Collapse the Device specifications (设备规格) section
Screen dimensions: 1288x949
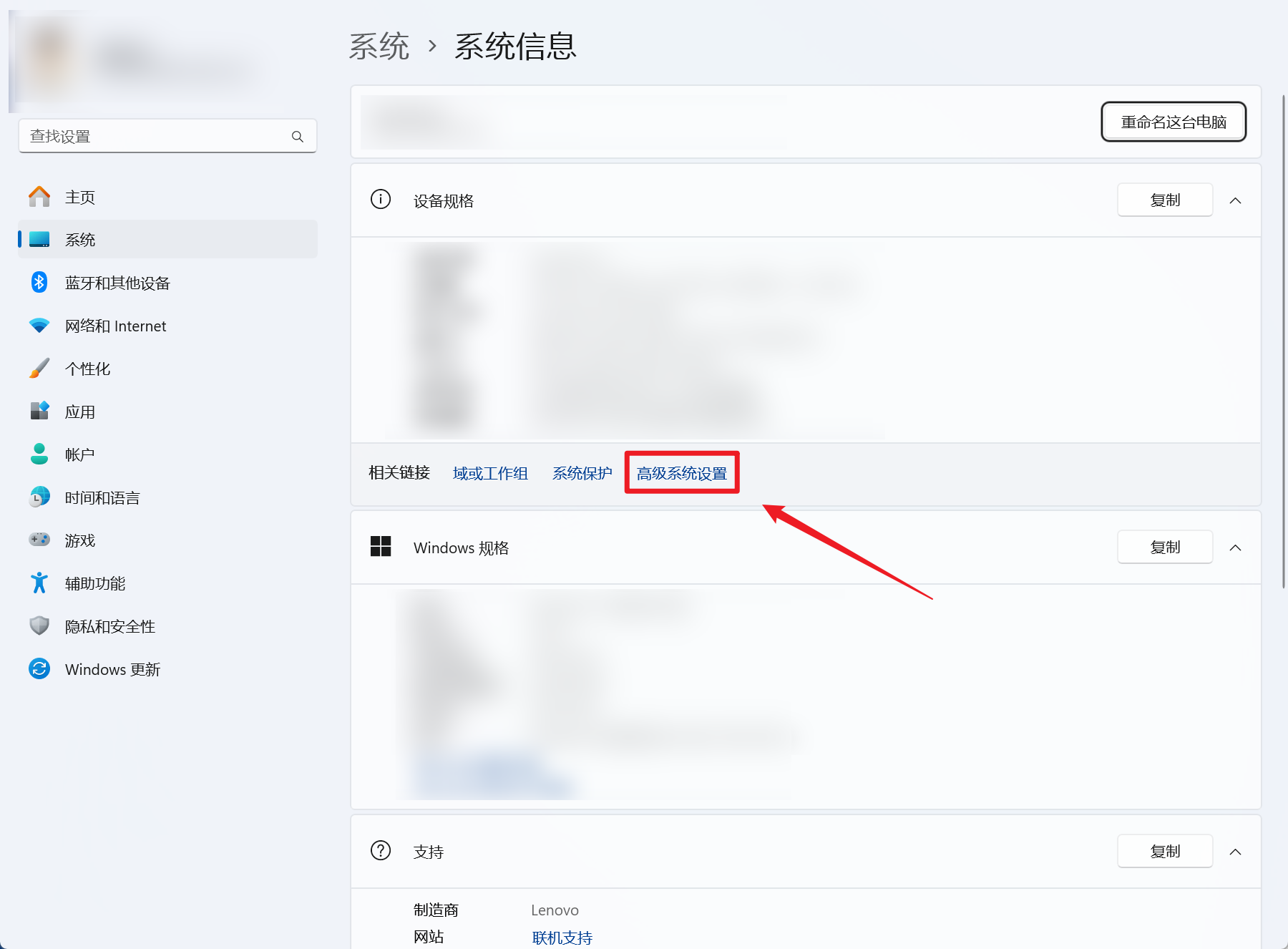tap(1235, 200)
